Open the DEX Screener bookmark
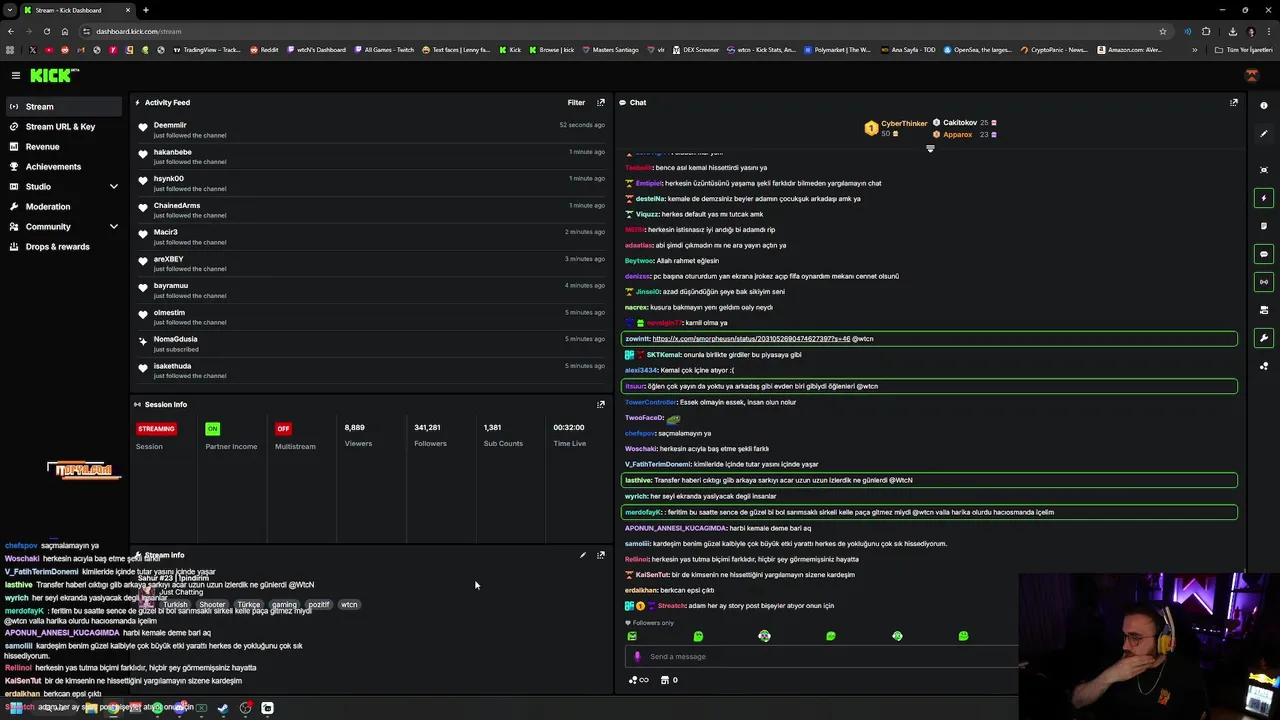The height and width of the screenshot is (720, 1280). coord(695,49)
